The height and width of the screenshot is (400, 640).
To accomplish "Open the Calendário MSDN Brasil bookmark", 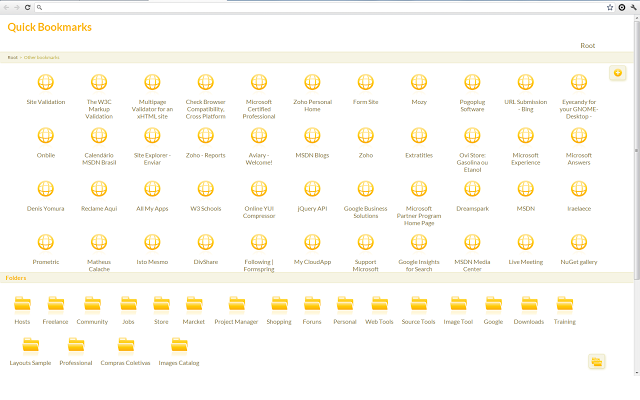I will coord(99,146).
